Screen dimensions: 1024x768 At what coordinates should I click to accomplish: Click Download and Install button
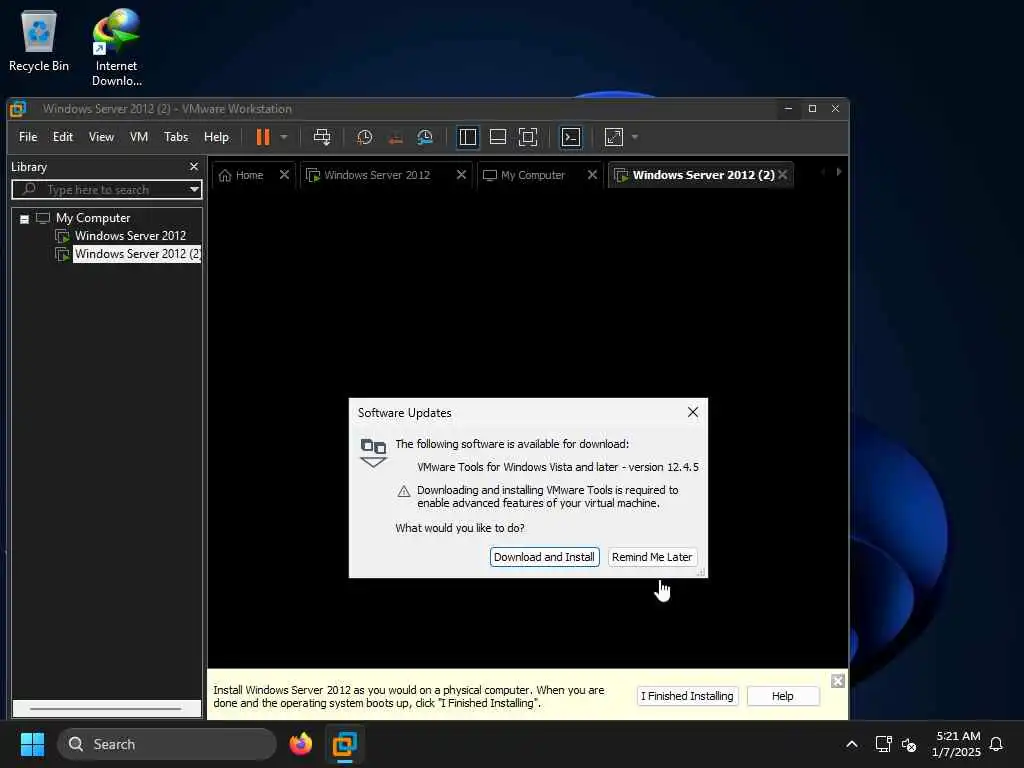point(544,557)
